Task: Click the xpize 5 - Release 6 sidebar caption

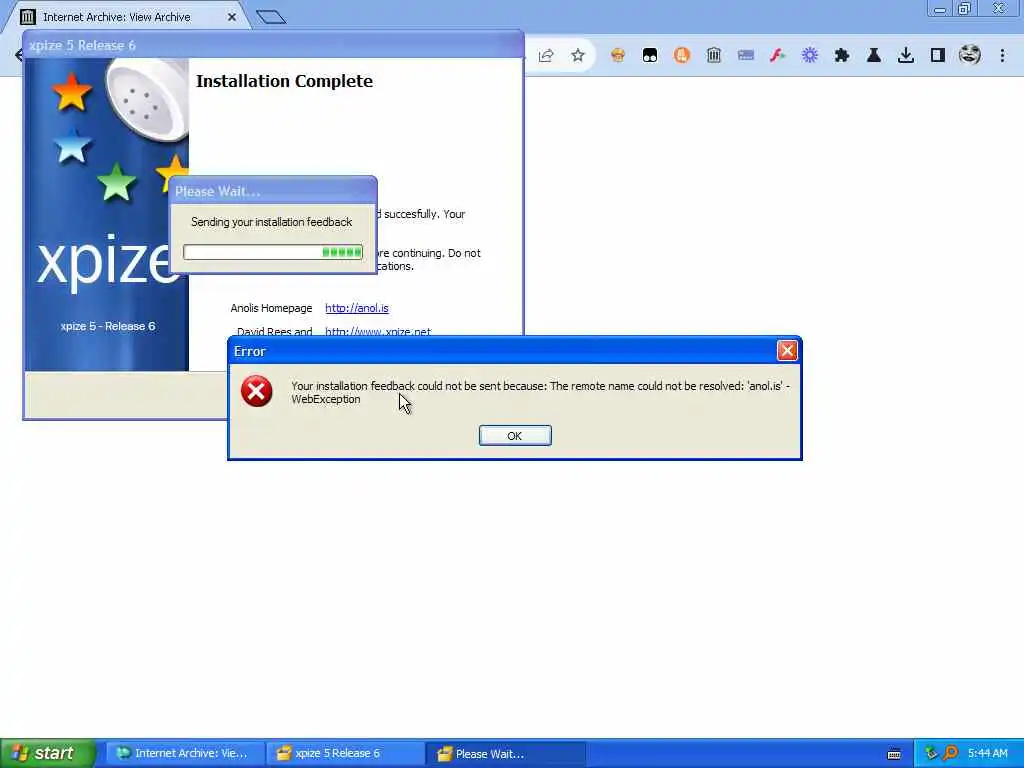Action: tap(108, 326)
